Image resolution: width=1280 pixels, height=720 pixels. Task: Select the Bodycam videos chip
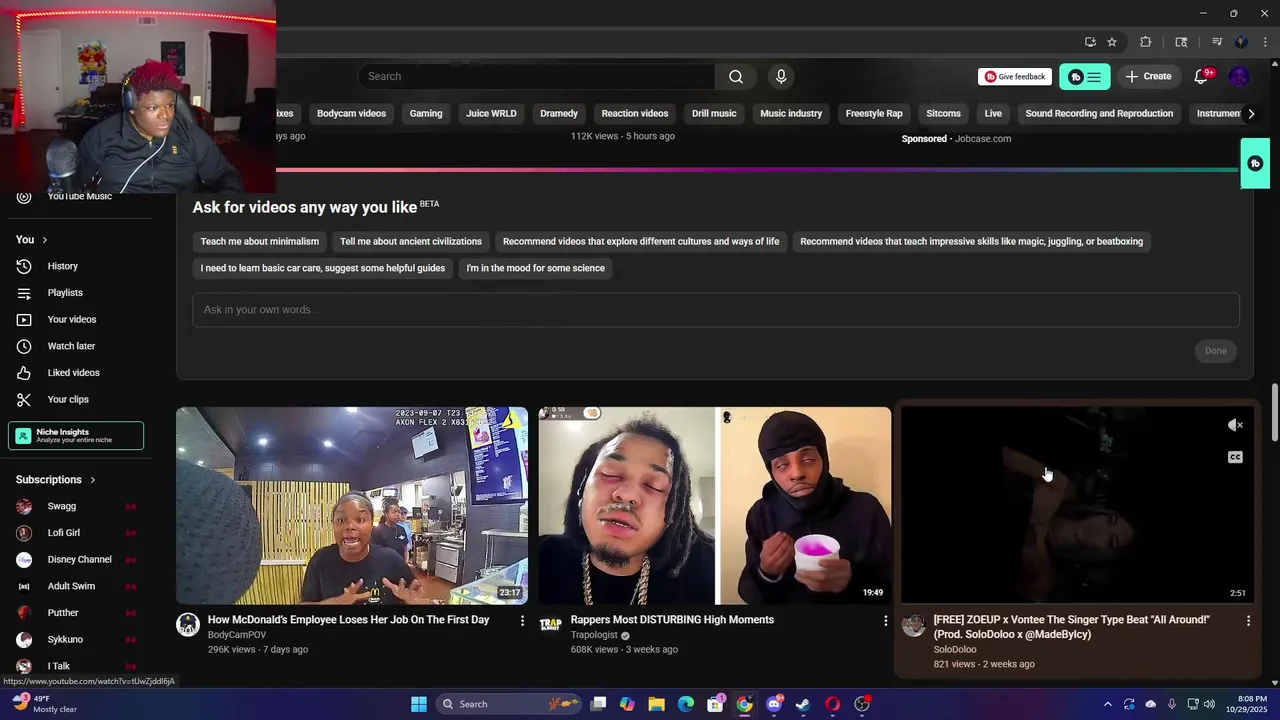pyautogui.click(x=351, y=114)
